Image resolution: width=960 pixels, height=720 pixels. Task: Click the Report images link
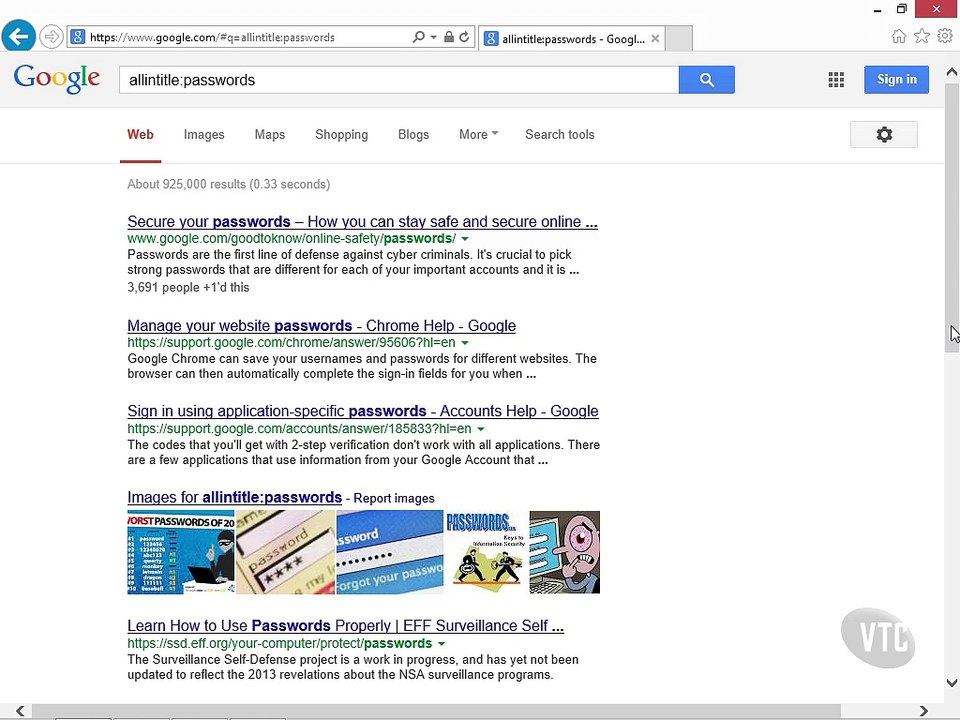[x=394, y=498]
